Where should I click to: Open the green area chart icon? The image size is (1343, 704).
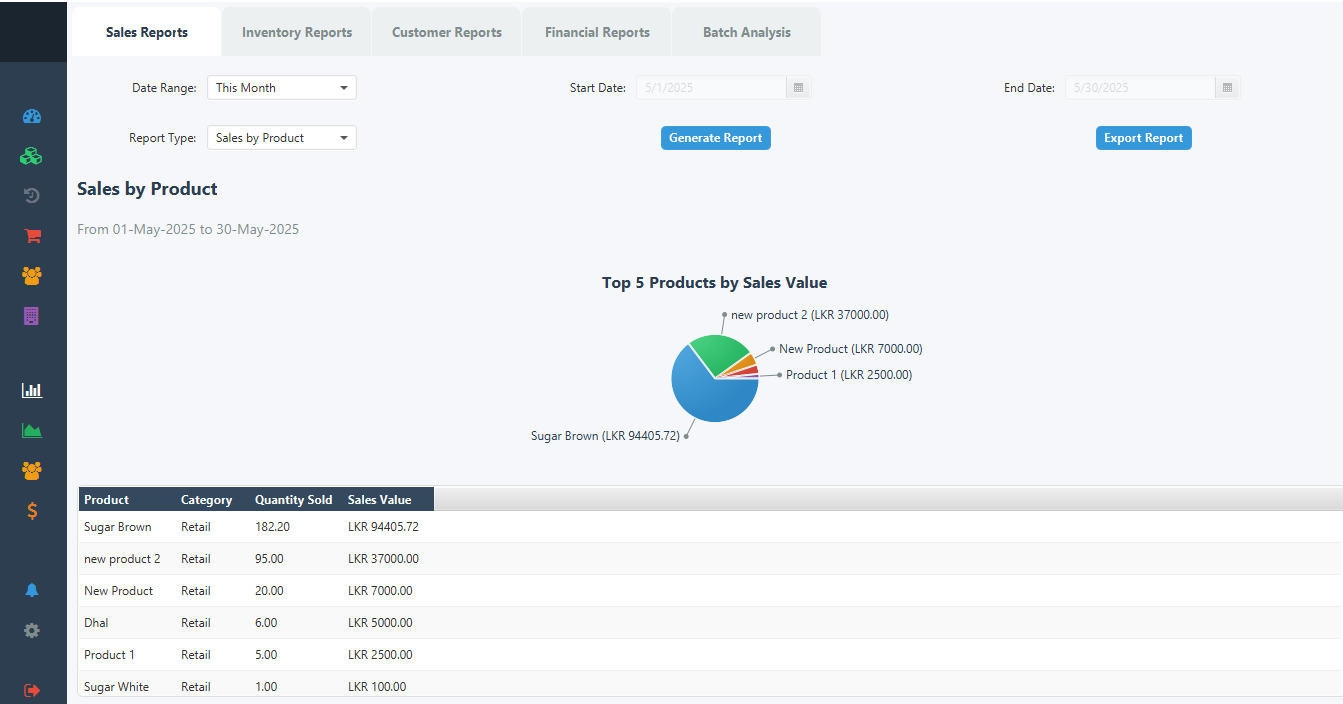click(32, 430)
